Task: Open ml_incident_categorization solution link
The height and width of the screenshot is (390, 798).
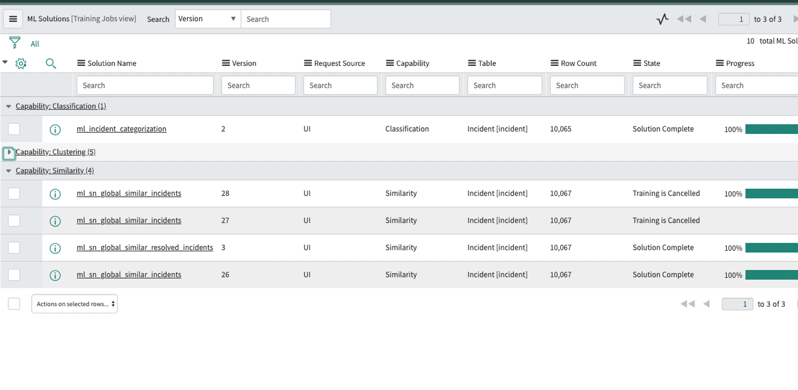Action: tap(122, 129)
